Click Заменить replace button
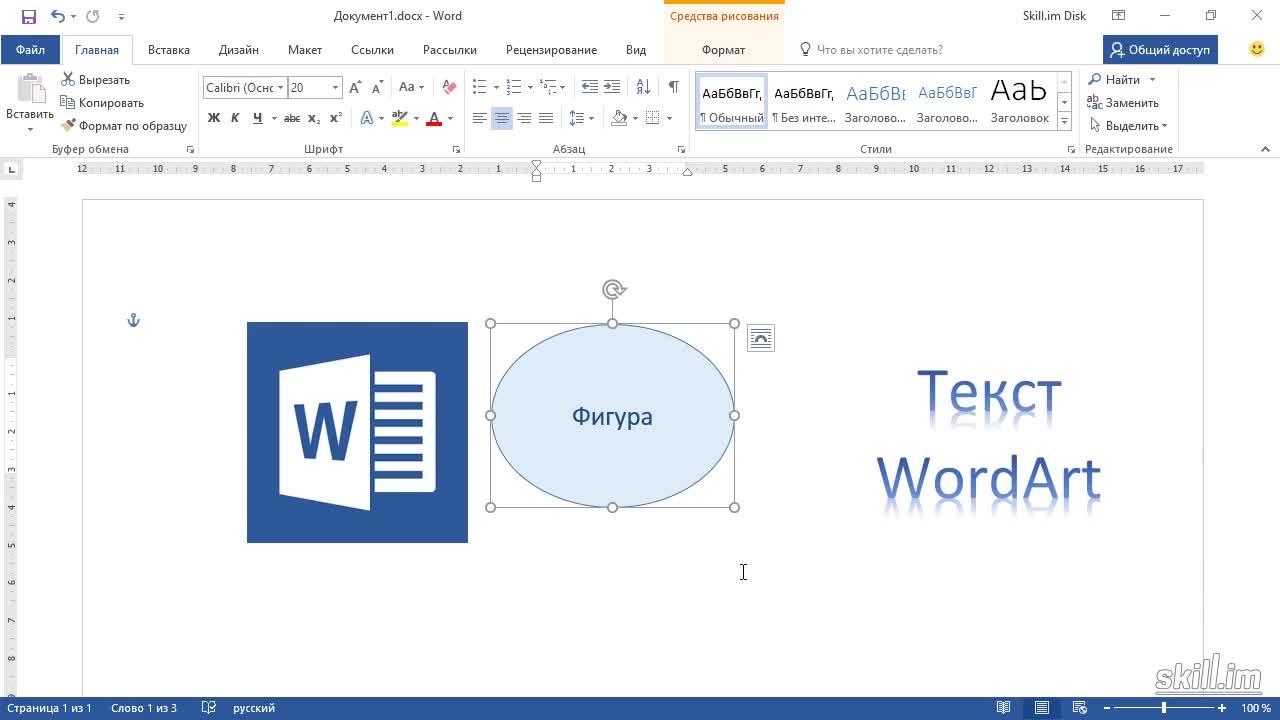 [1123, 103]
